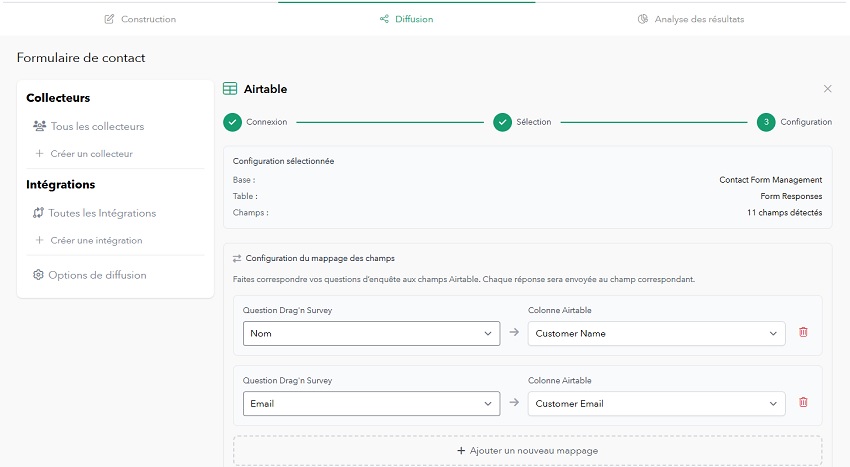
Task: Open the Email question dropdown
Action: coord(371,404)
